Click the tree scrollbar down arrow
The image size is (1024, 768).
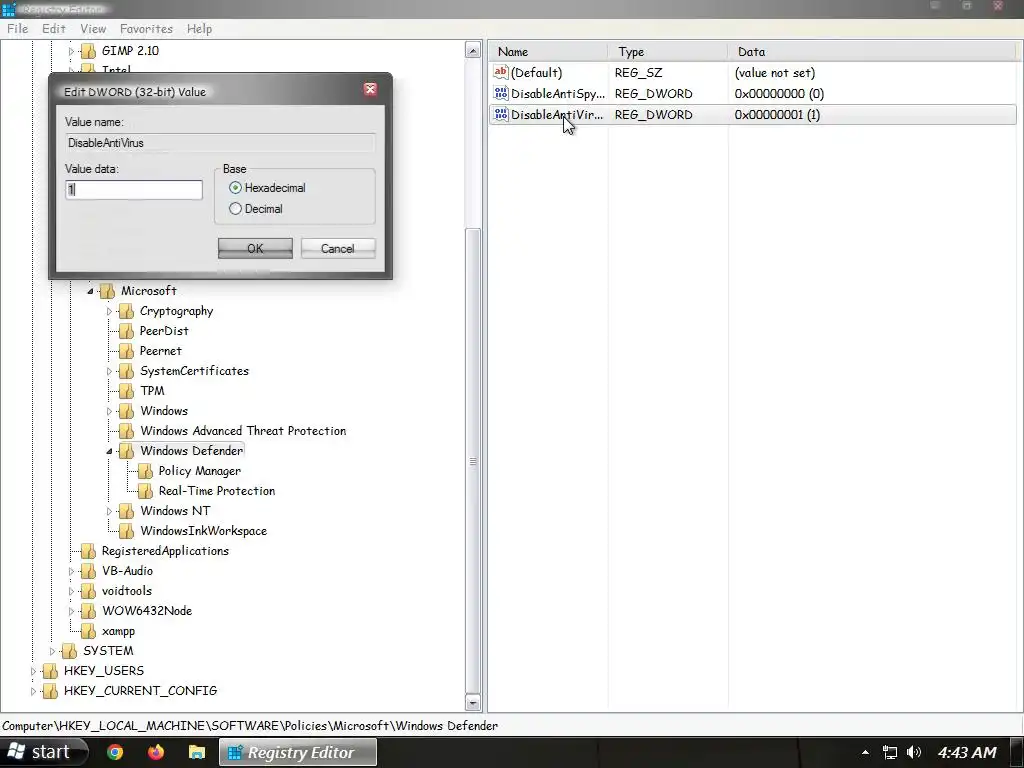pyautogui.click(x=473, y=703)
